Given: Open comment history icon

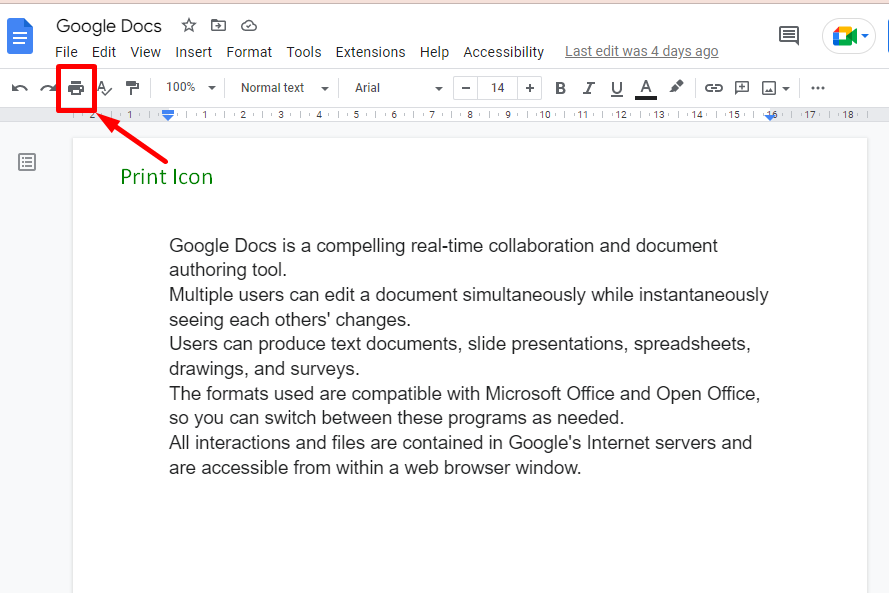Looking at the screenshot, I should pos(789,36).
